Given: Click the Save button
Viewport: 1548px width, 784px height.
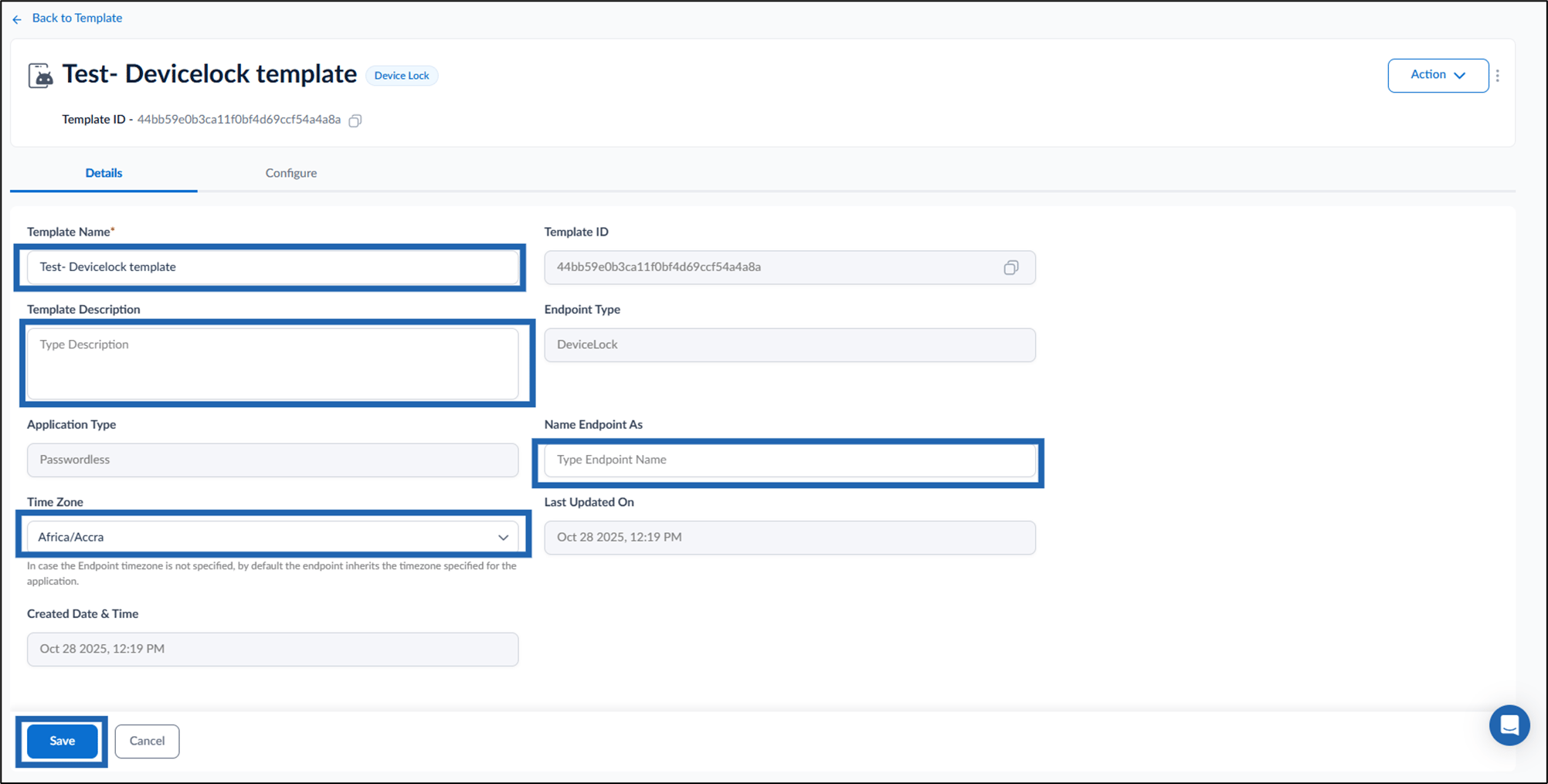Looking at the screenshot, I should pyautogui.click(x=63, y=741).
